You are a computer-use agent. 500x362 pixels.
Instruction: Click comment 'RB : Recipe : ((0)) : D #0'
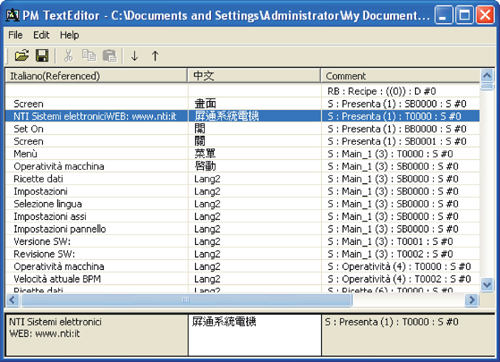tap(382, 91)
